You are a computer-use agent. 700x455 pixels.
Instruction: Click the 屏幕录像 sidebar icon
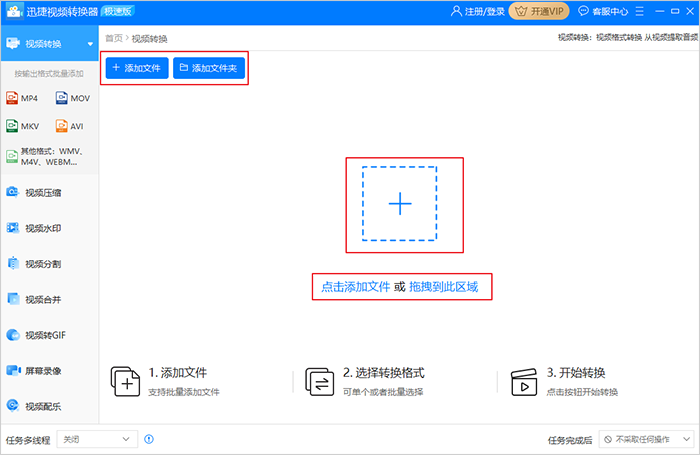click(x=13, y=370)
